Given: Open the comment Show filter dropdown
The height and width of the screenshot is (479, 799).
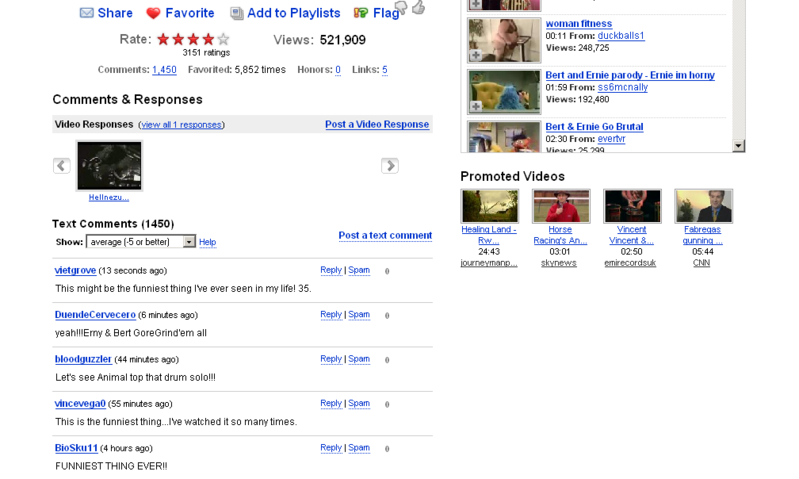Looking at the screenshot, I should point(189,242).
